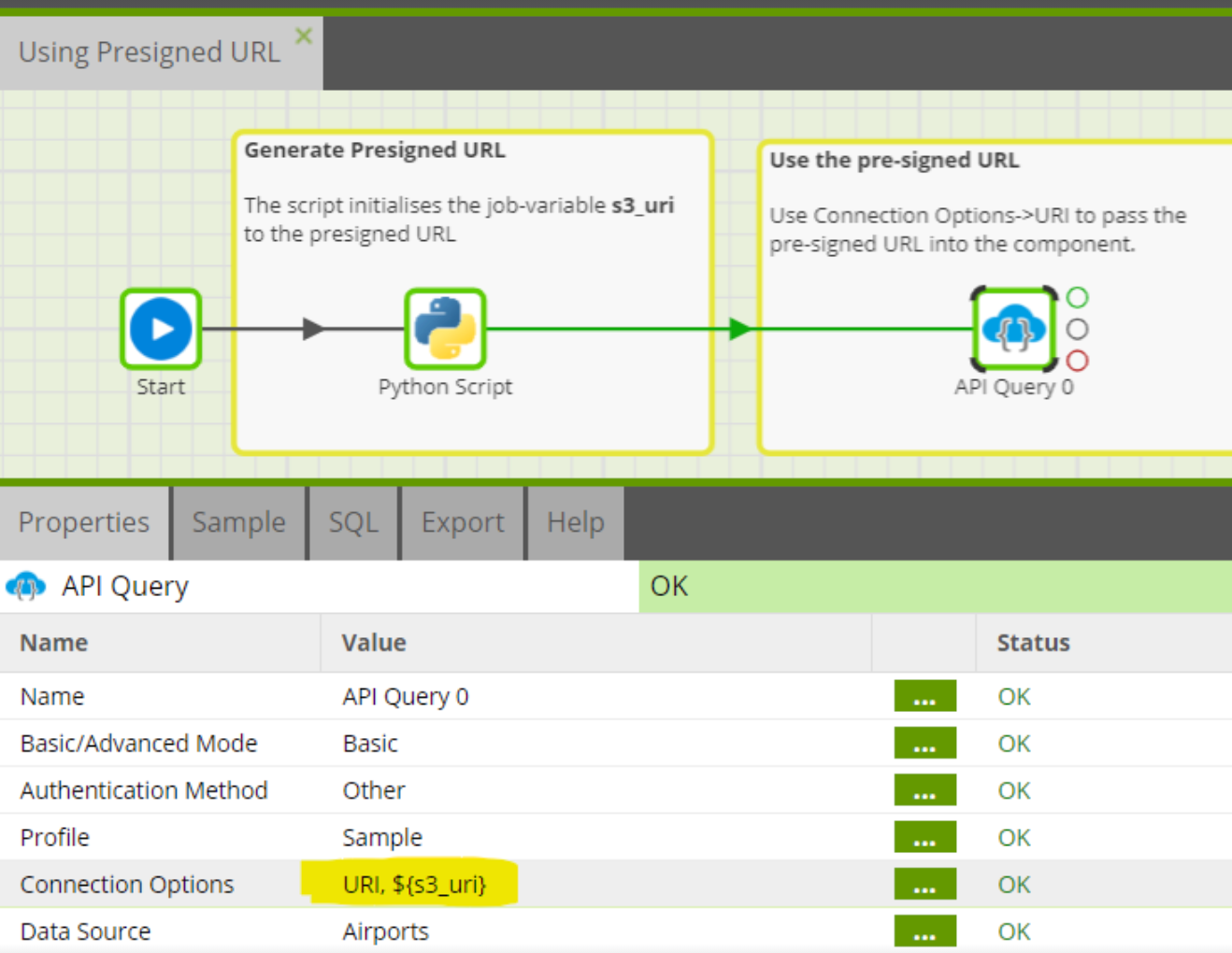Select the Python Script component icon
The image size is (1232, 953).
[x=445, y=329]
